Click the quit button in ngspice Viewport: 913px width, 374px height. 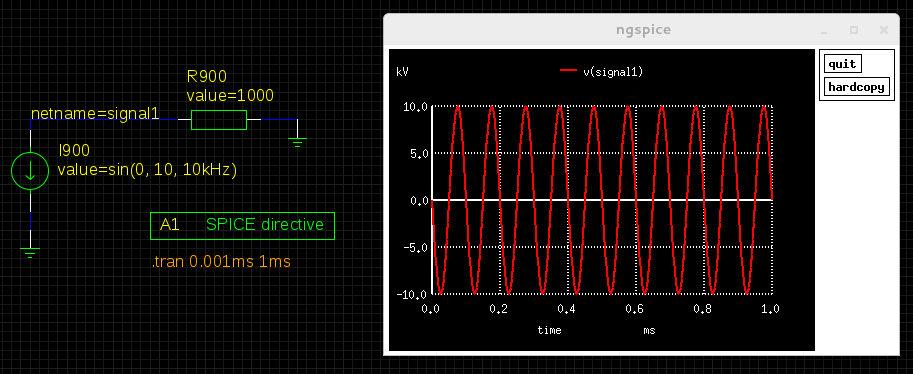pos(842,64)
